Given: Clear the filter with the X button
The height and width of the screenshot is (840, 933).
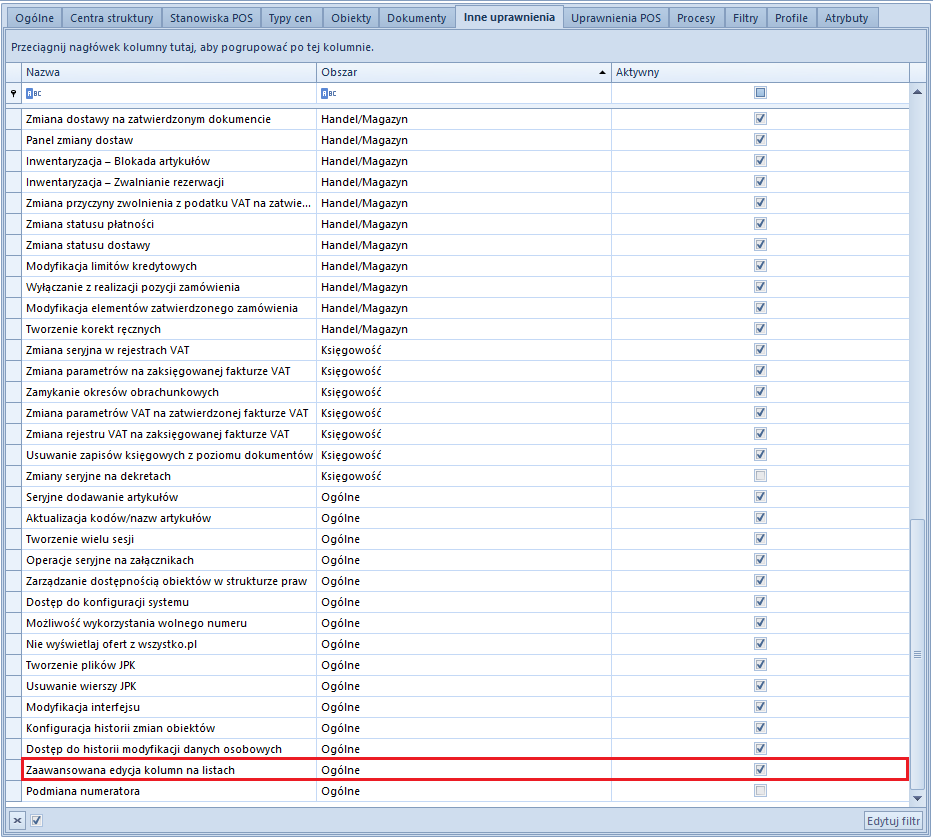Looking at the screenshot, I should click(16, 821).
